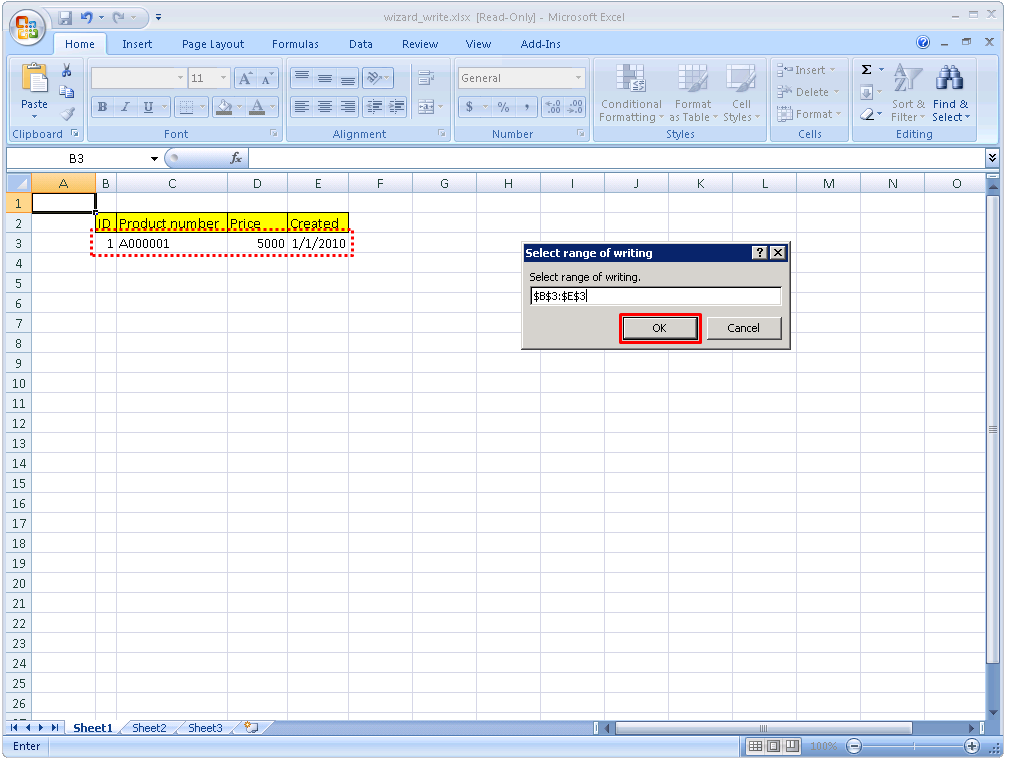Click OK in the Select range dialog
Screen dimensions: 1009x759
(x=659, y=327)
